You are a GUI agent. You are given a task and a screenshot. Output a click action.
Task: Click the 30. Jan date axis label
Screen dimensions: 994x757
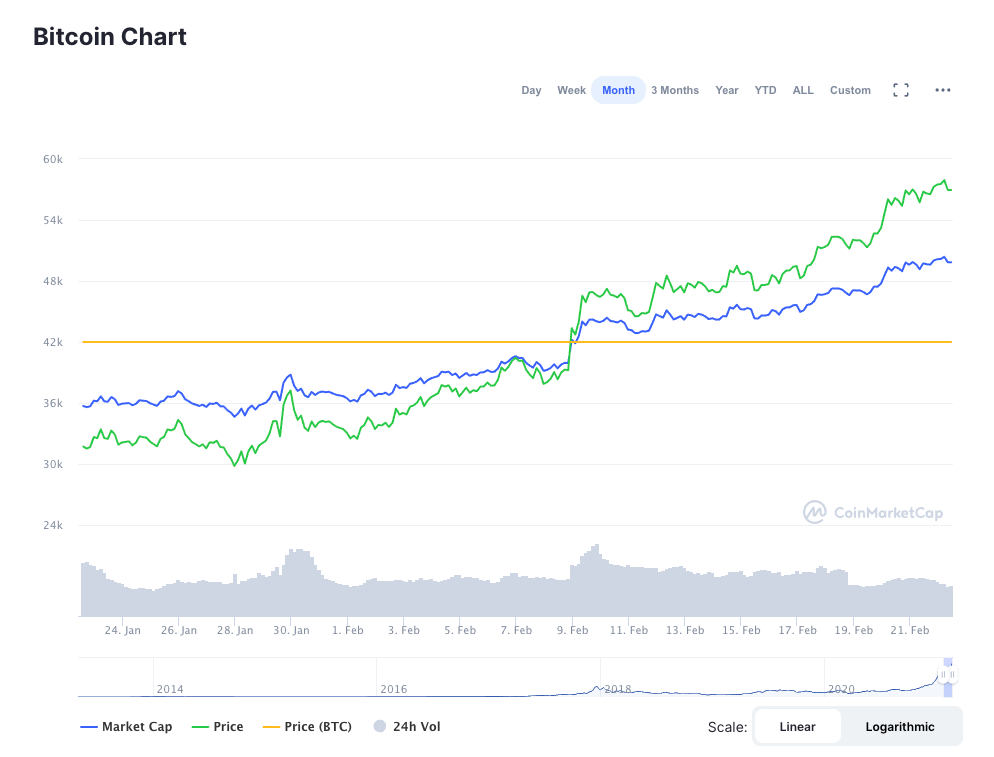tap(291, 630)
